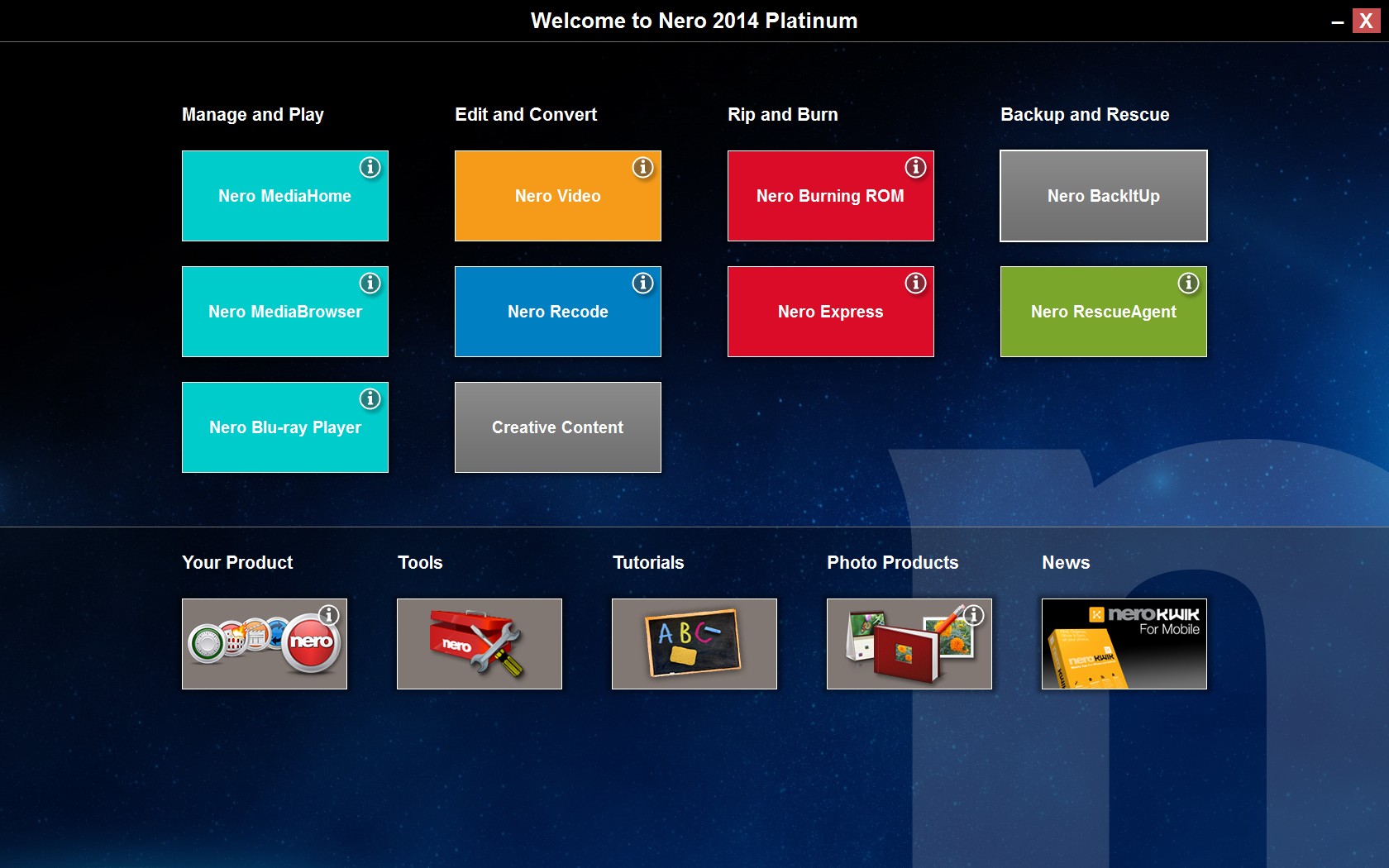Close the Nero 2014 Platinum window
1389x868 pixels.
click(1366, 21)
